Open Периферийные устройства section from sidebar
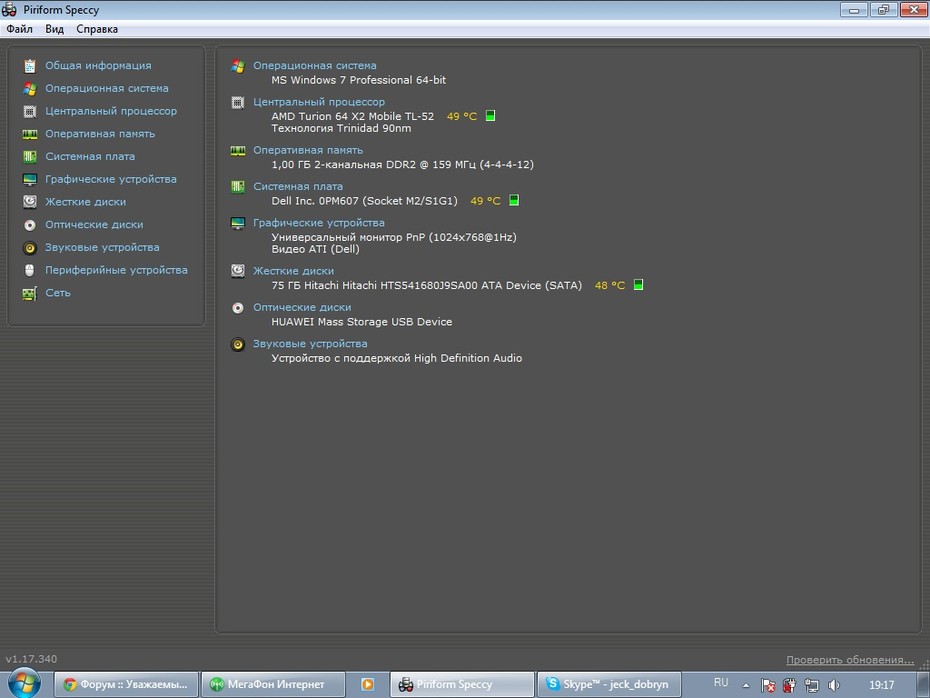The image size is (930, 698). coord(116,270)
